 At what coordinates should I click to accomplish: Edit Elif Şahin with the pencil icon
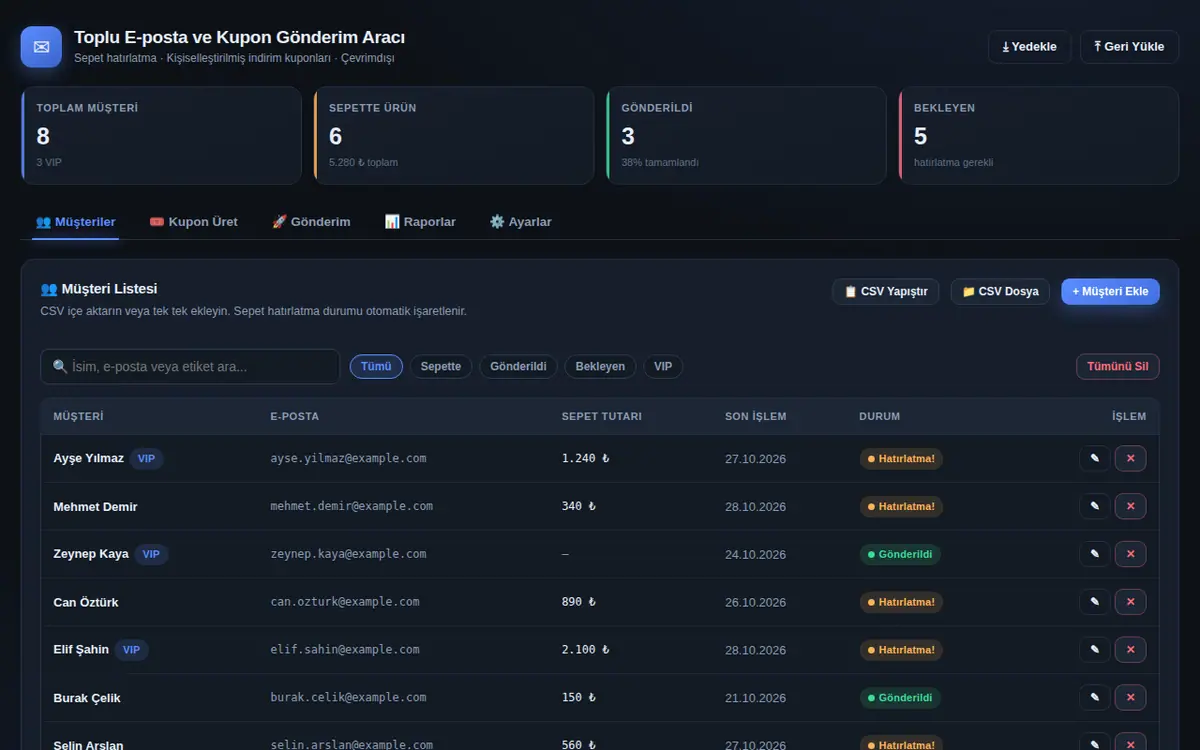click(x=1094, y=650)
